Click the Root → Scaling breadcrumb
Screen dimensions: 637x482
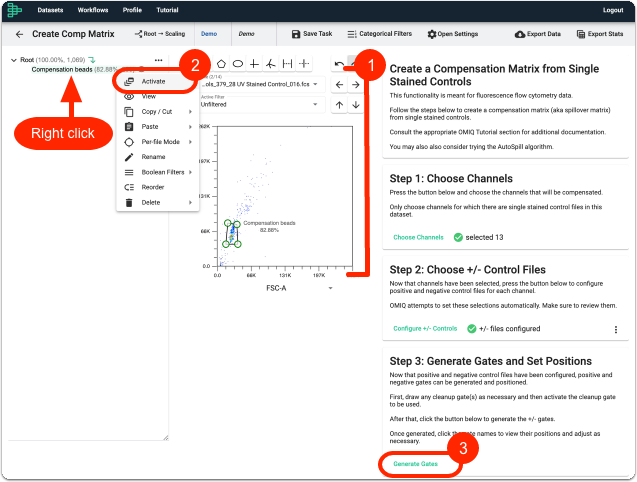click(160, 34)
